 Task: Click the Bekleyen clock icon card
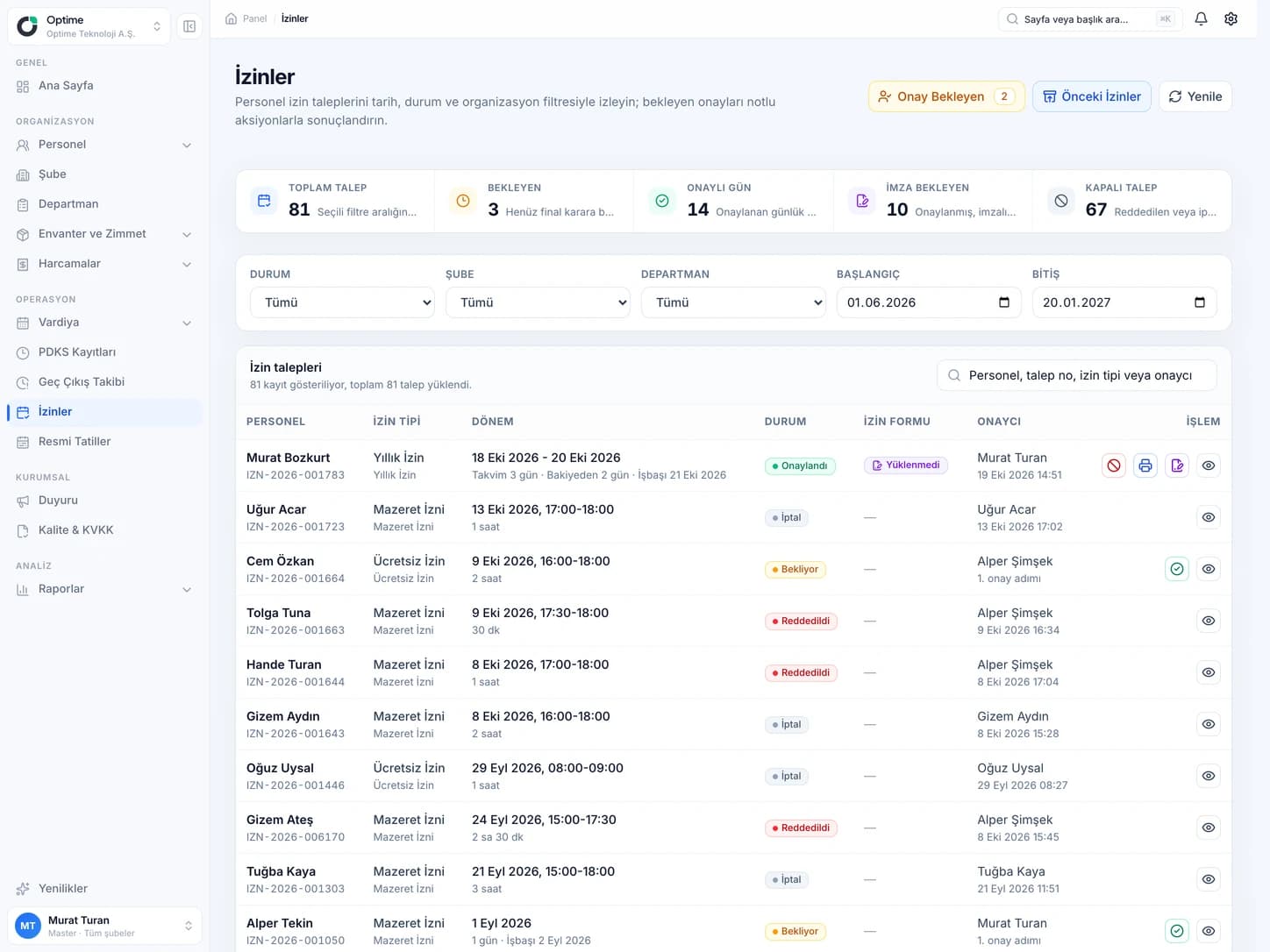point(463,201)
